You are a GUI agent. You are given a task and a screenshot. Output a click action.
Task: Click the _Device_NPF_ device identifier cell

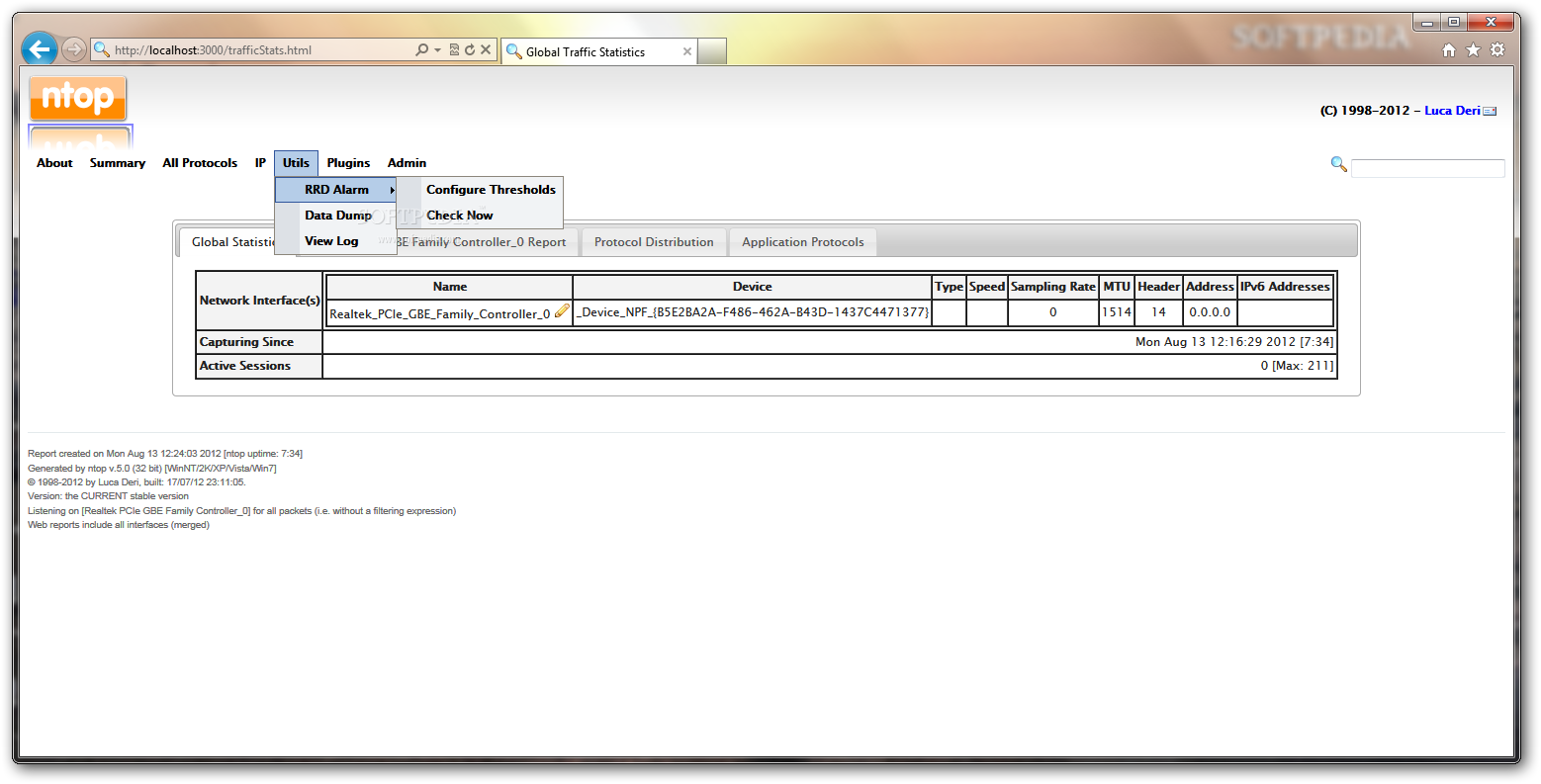point(752,312)
